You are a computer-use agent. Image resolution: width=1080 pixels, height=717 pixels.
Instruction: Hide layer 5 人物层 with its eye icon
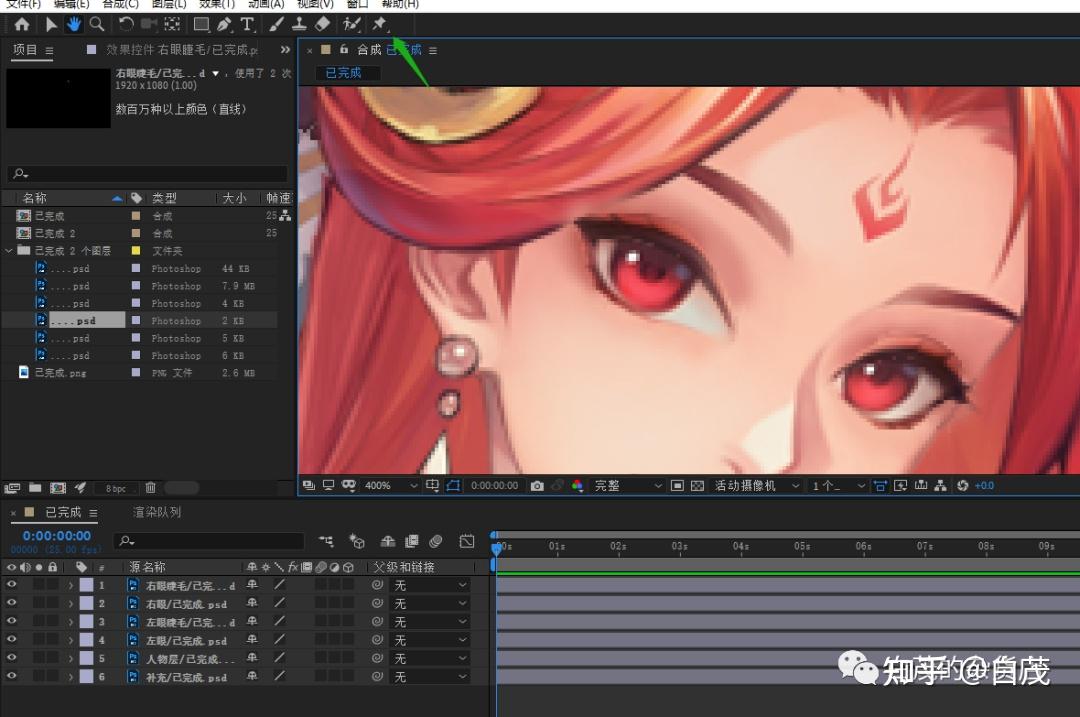(x=12, y=657)
